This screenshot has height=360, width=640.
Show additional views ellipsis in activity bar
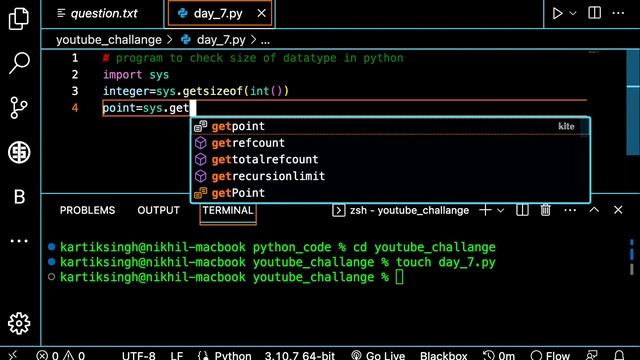click(x=19, y=241)
